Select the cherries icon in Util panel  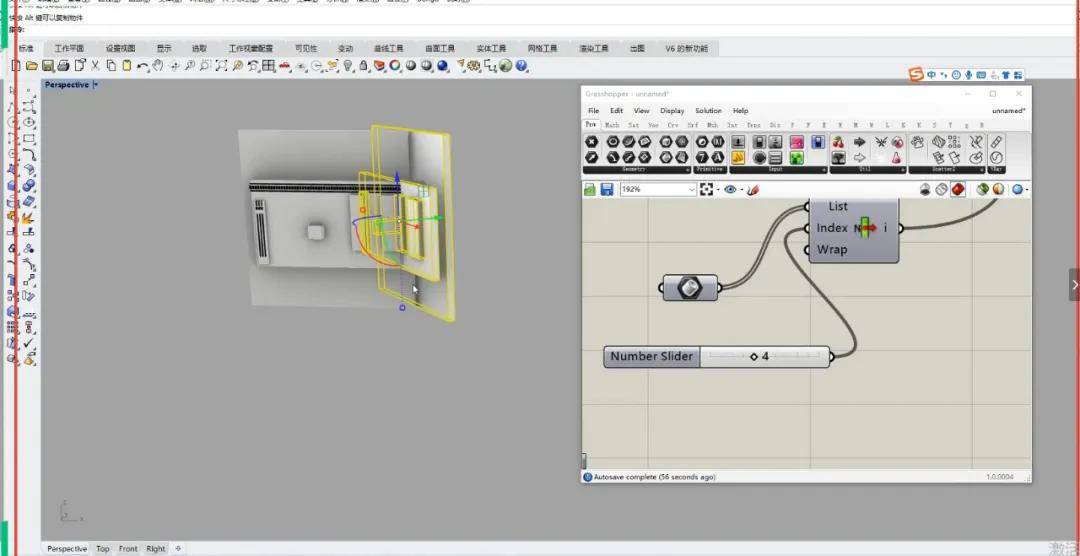click(838, 143)
